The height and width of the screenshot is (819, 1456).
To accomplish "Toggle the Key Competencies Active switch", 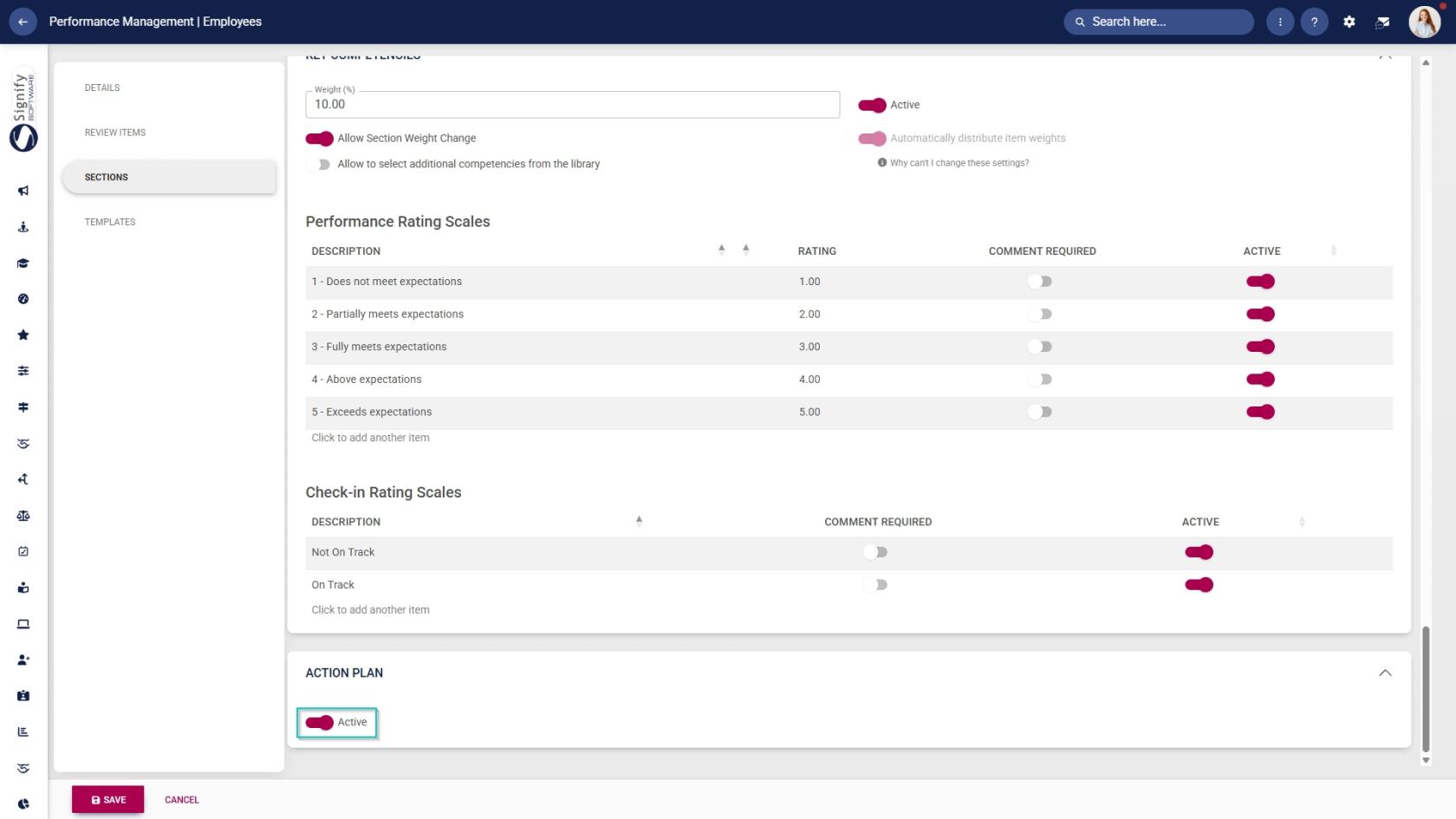I will click(x=872, y=105).
